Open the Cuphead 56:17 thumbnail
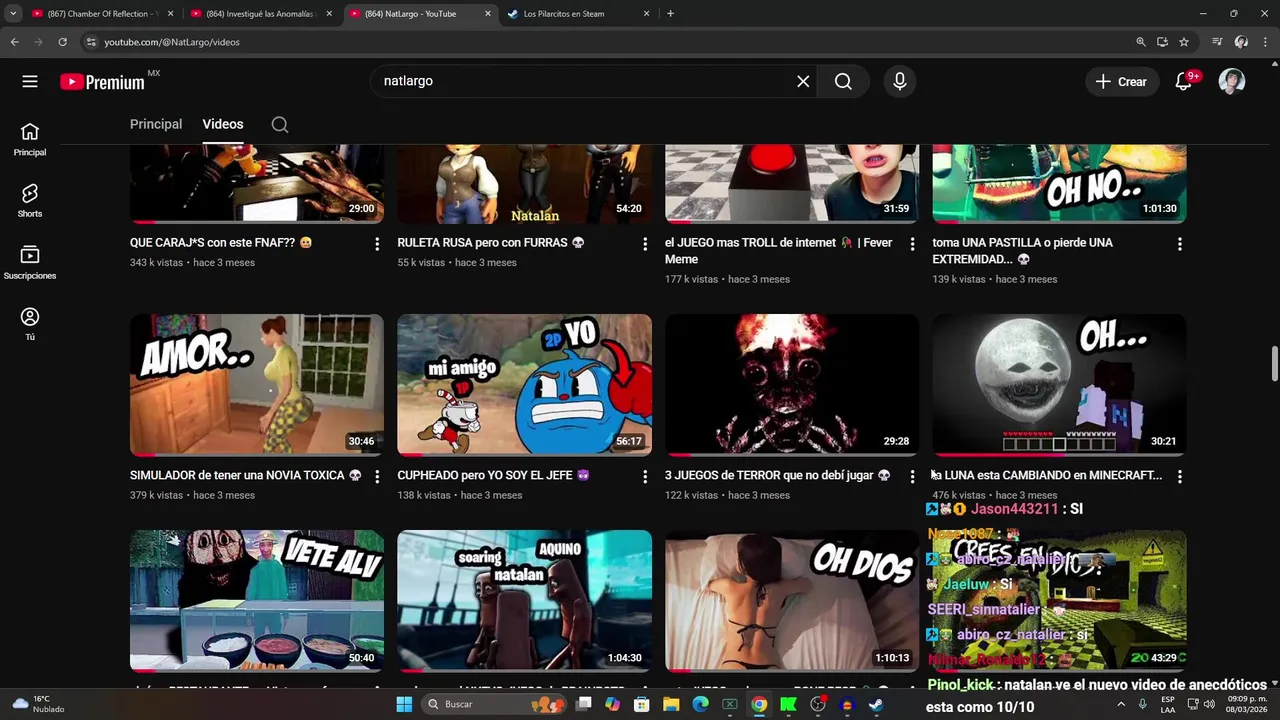The width and height of the screenshot is (1280, 720). [x=524, y=385]
